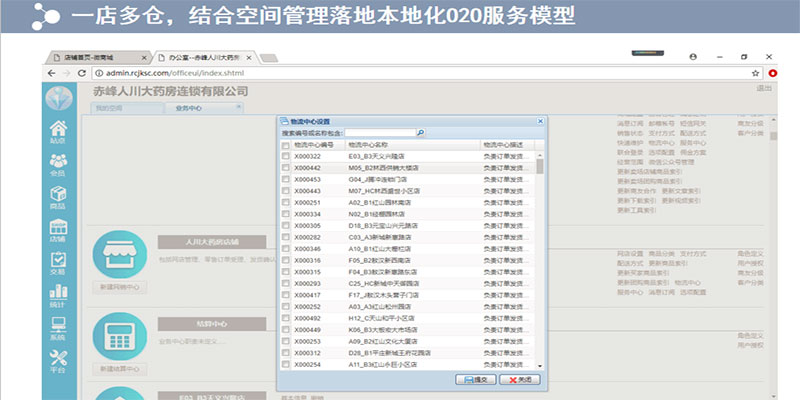Click the 结算中心 title bar

212,324
